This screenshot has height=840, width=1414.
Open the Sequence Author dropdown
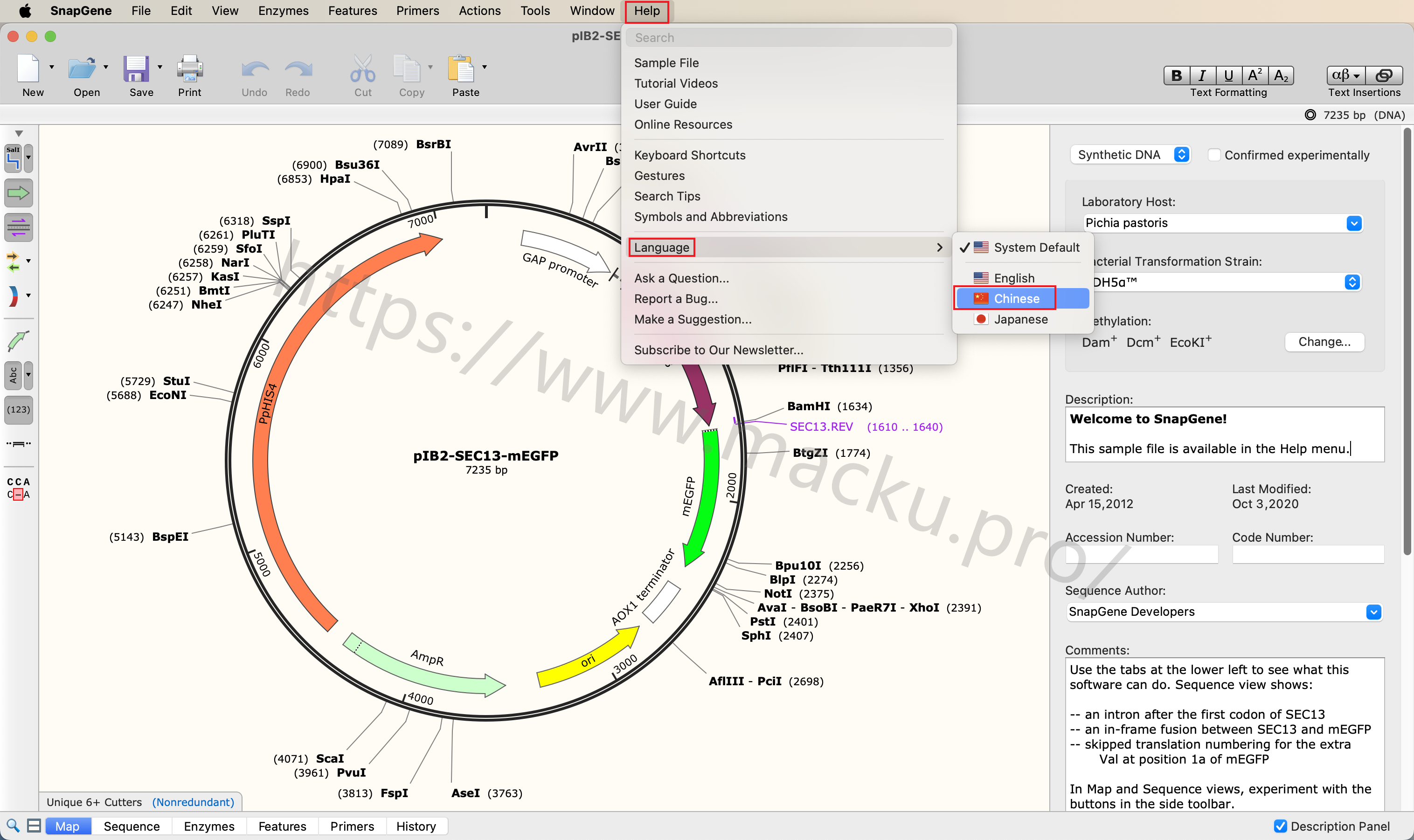point(1373,612)
